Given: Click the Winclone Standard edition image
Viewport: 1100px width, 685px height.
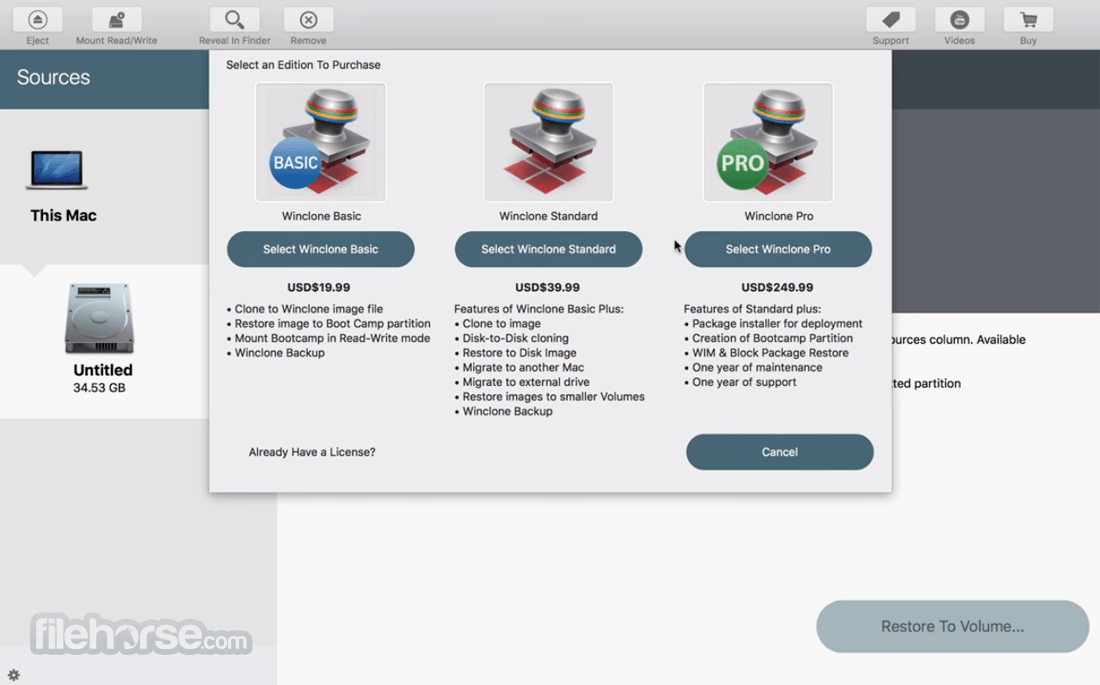Looking at the screenshot, I should coord(548,142).
